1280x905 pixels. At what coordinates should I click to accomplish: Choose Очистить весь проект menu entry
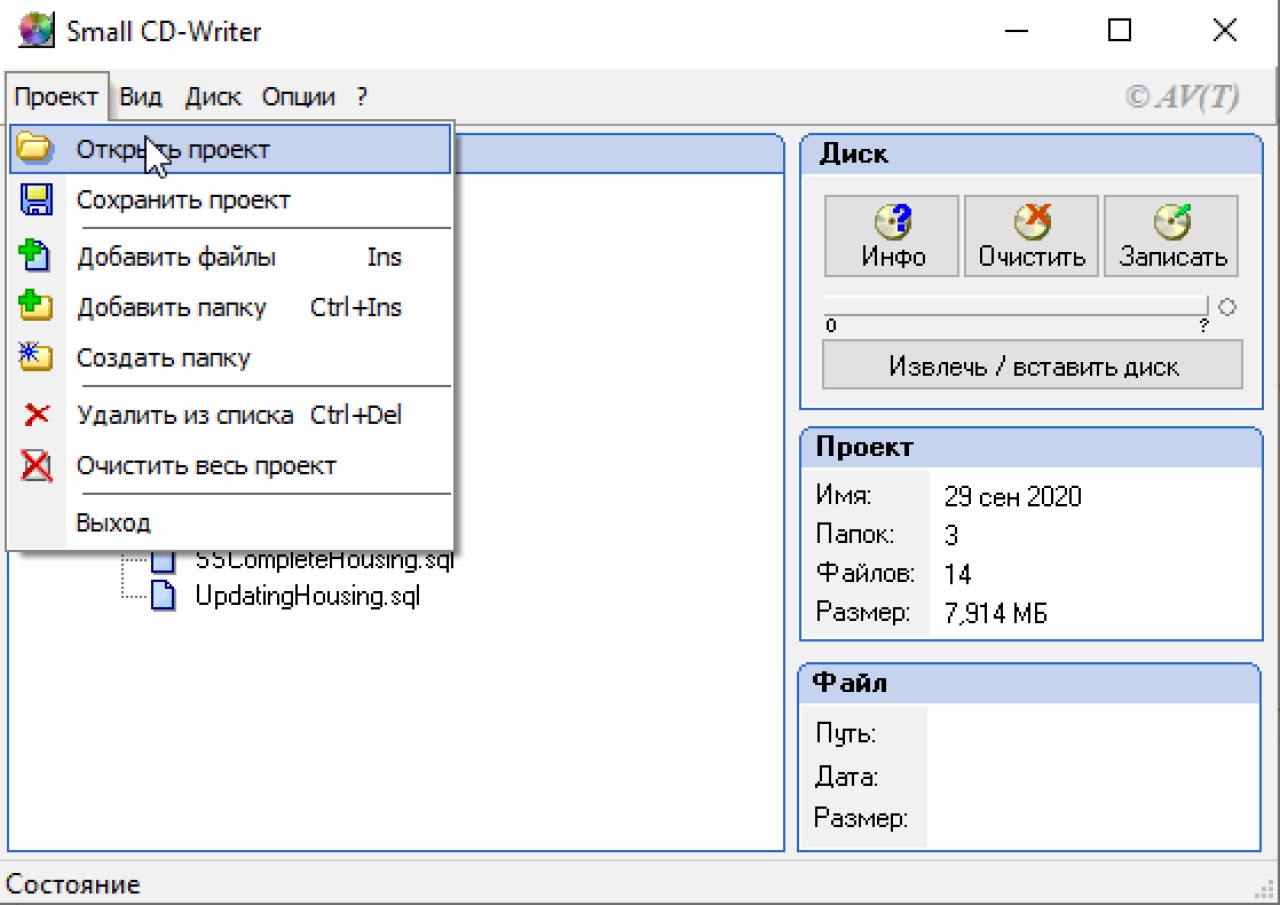coord(230,466)
